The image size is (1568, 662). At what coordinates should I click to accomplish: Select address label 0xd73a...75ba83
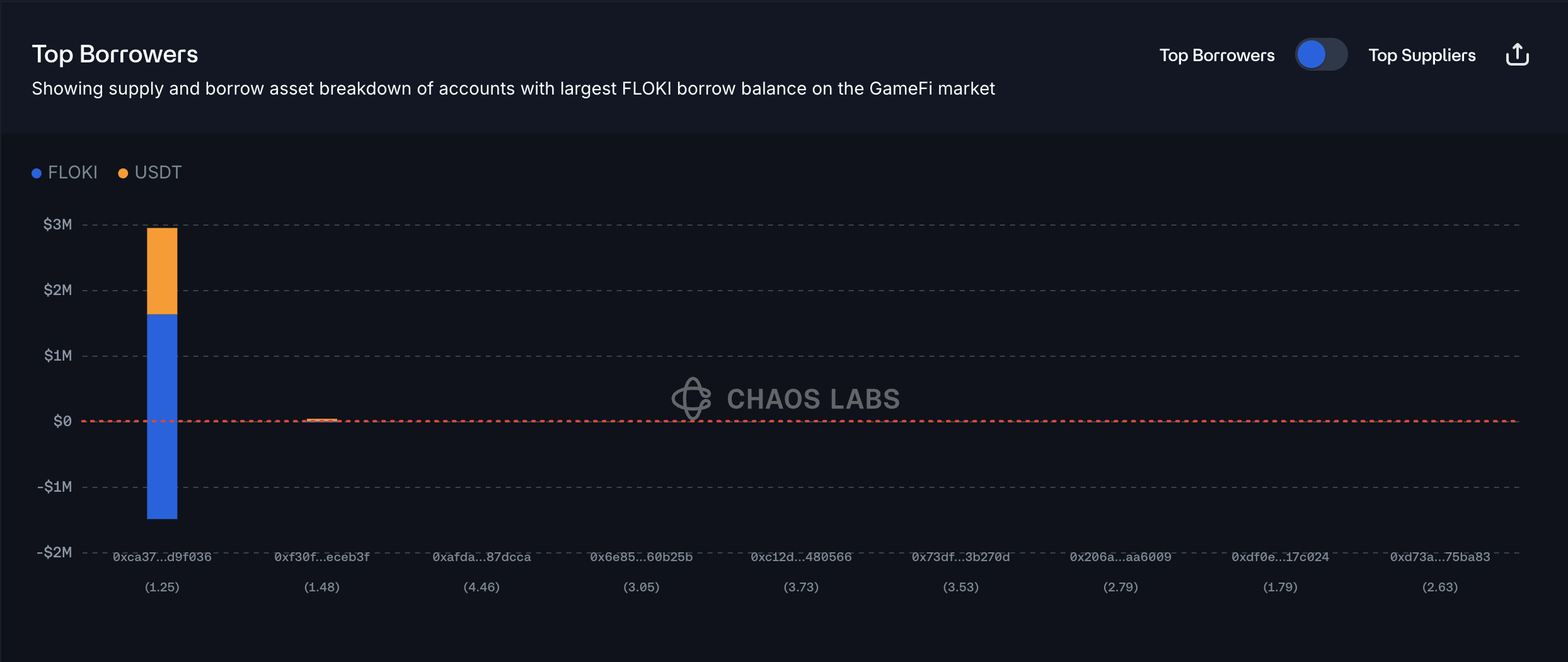click(x=1440, y=557)
